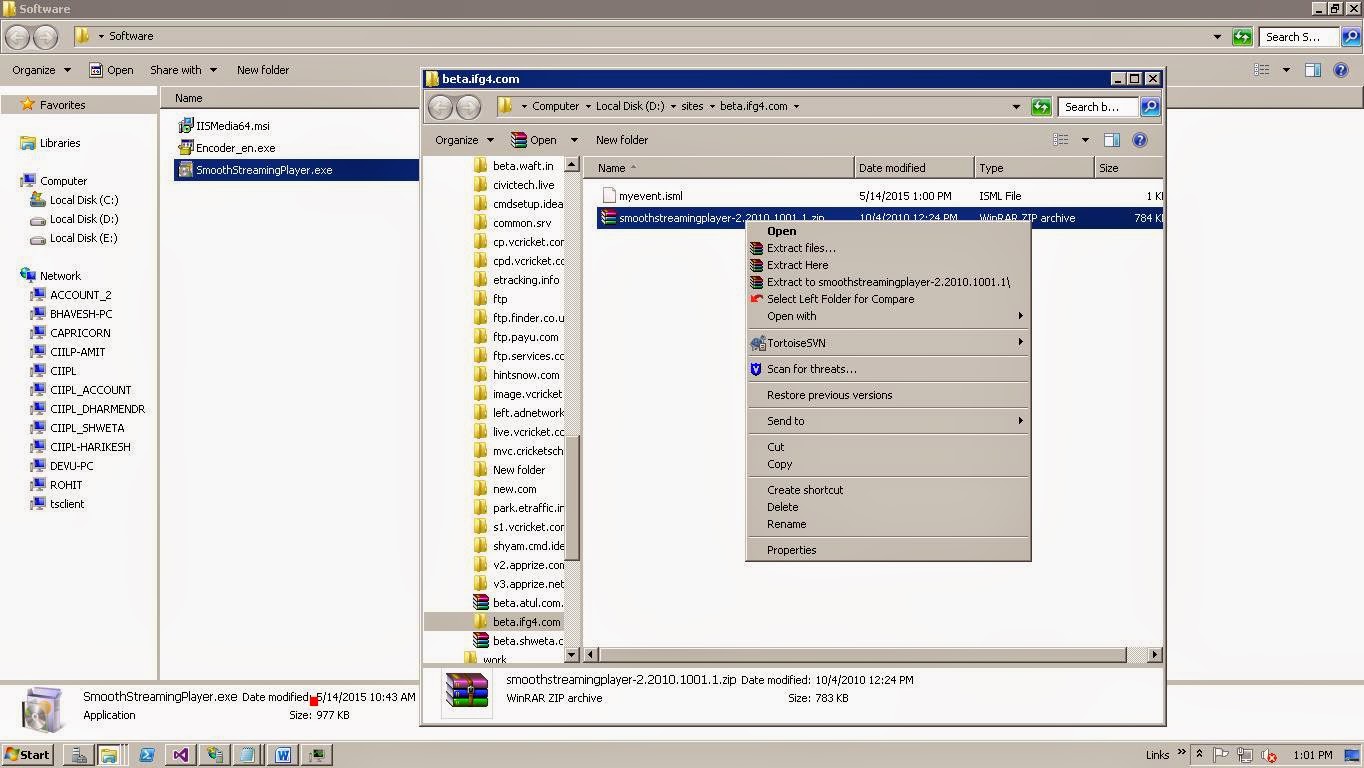Screen dimensions: 1364x768
Task: Click horizontal scrollbar right arrow in file list
Action: [1155, 655]
